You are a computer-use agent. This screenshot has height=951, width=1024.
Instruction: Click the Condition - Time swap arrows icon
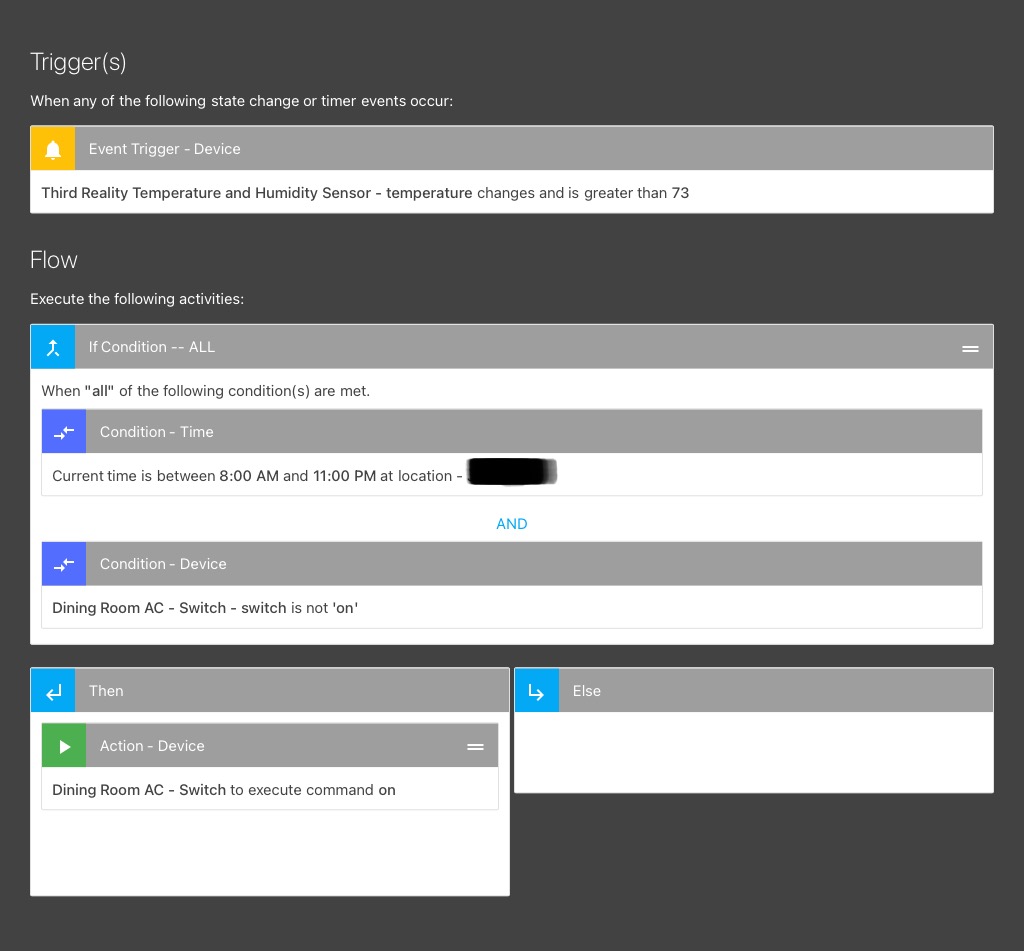tap(64, 432)
